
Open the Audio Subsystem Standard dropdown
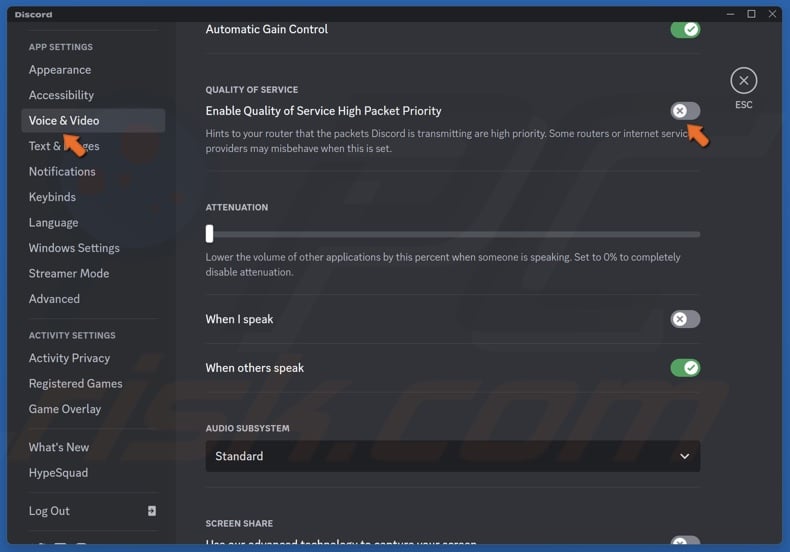[452, 456]
